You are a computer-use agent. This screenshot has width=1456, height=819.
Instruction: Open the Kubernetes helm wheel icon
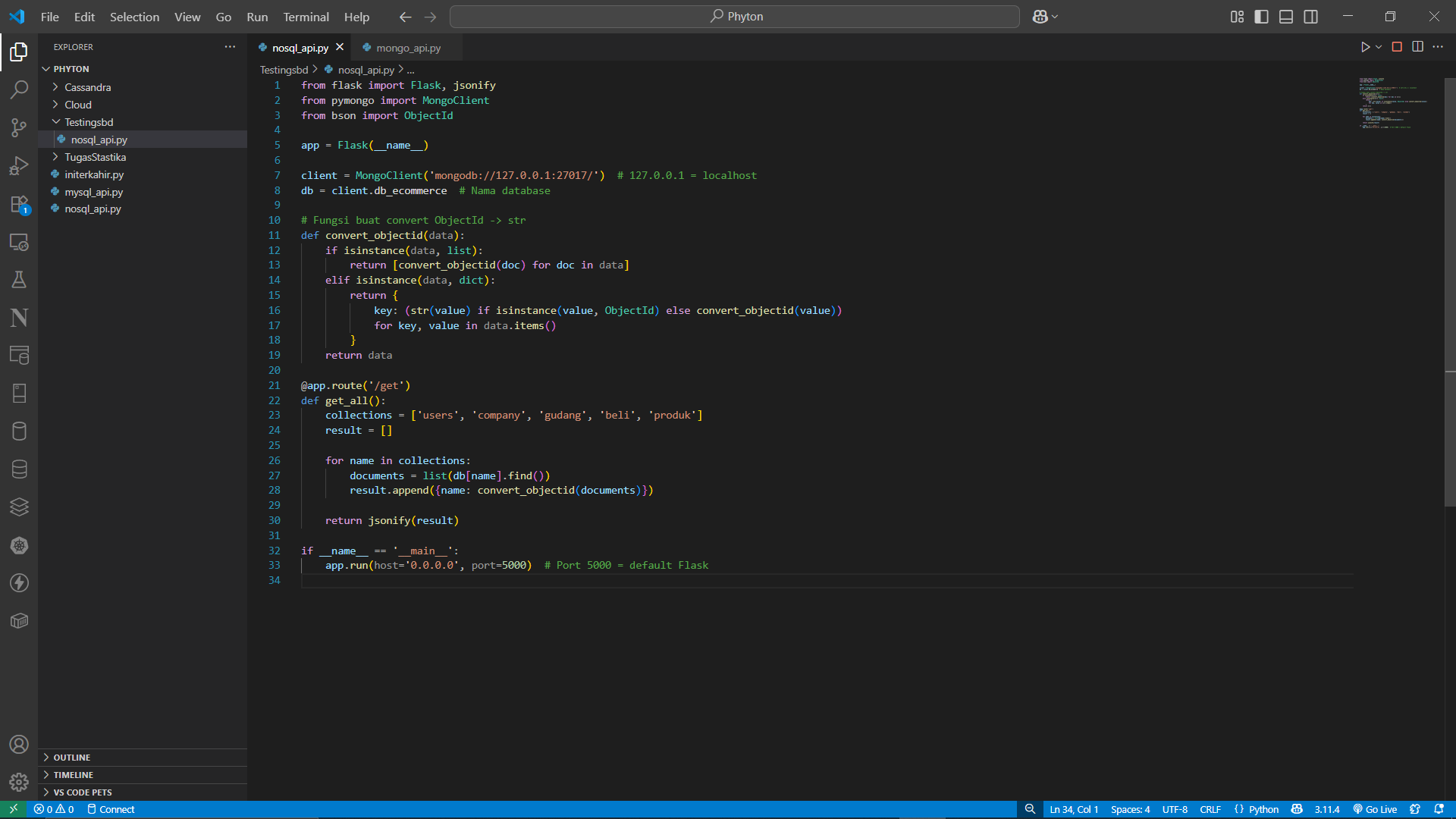(x=19, y=545)
